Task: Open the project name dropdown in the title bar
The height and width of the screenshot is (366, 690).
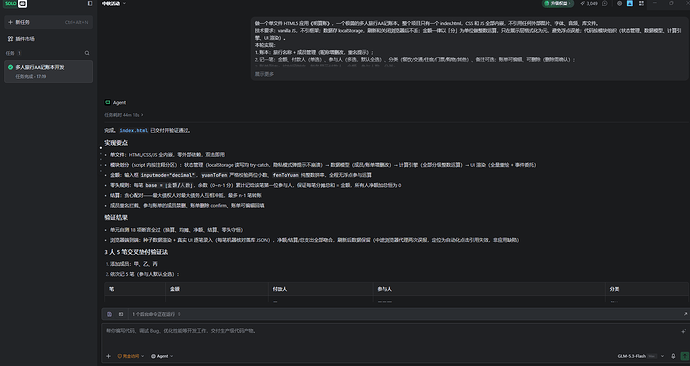Action: [114, 4]
